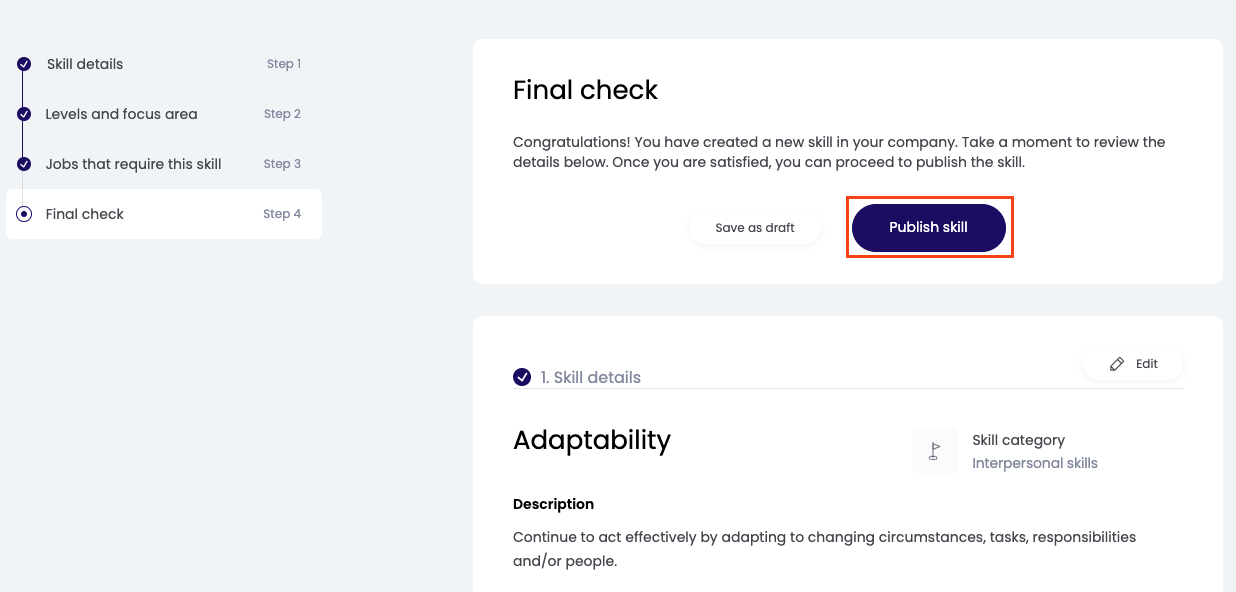Edit the Skill details section
This screenshot has width=1236, height=592.
coord(1134,364)
